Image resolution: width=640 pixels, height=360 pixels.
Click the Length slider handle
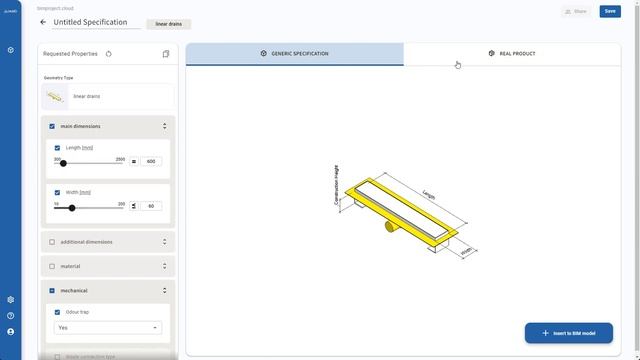pyautogui.click(x=63, y=163)
